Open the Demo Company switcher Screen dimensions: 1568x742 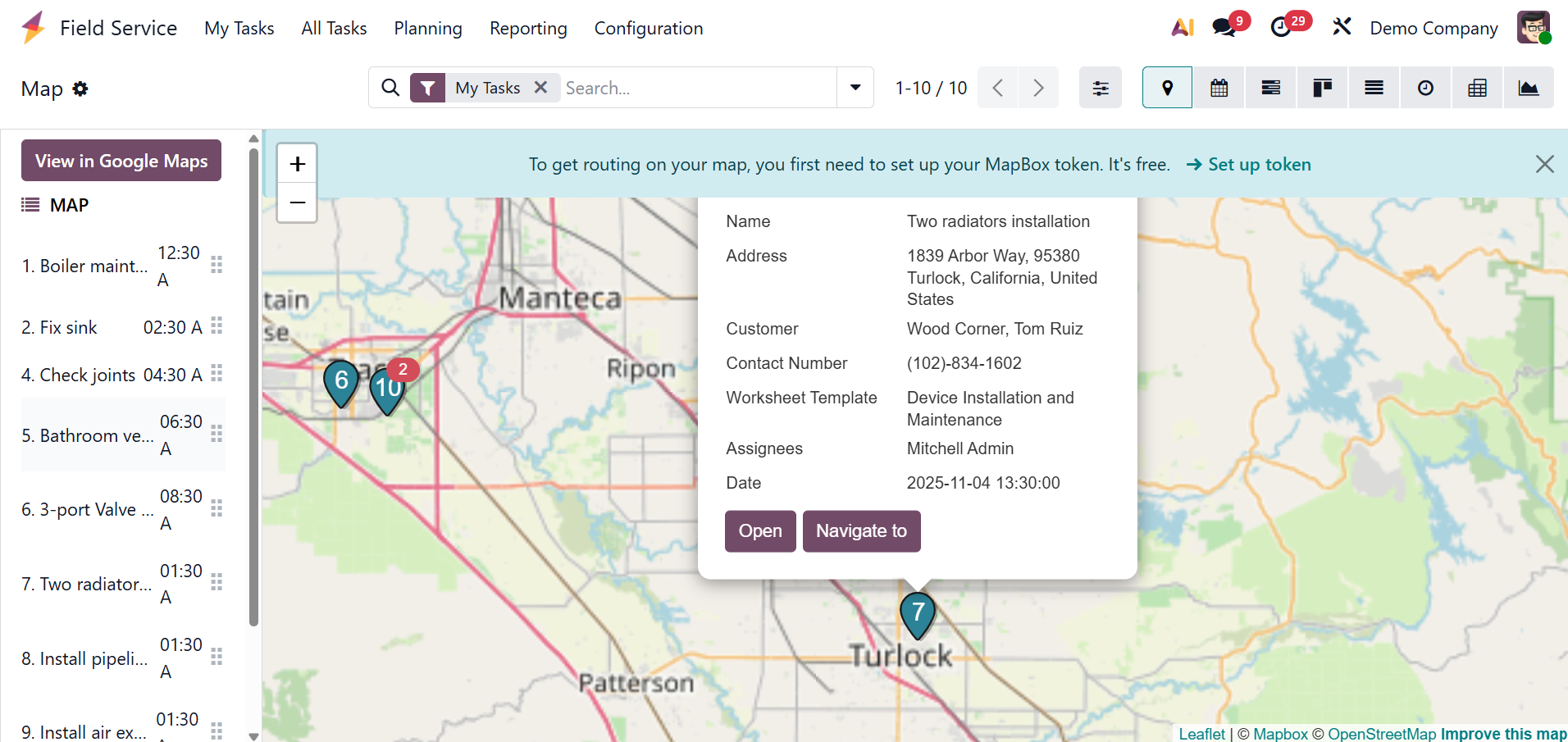click(1433, 28)
